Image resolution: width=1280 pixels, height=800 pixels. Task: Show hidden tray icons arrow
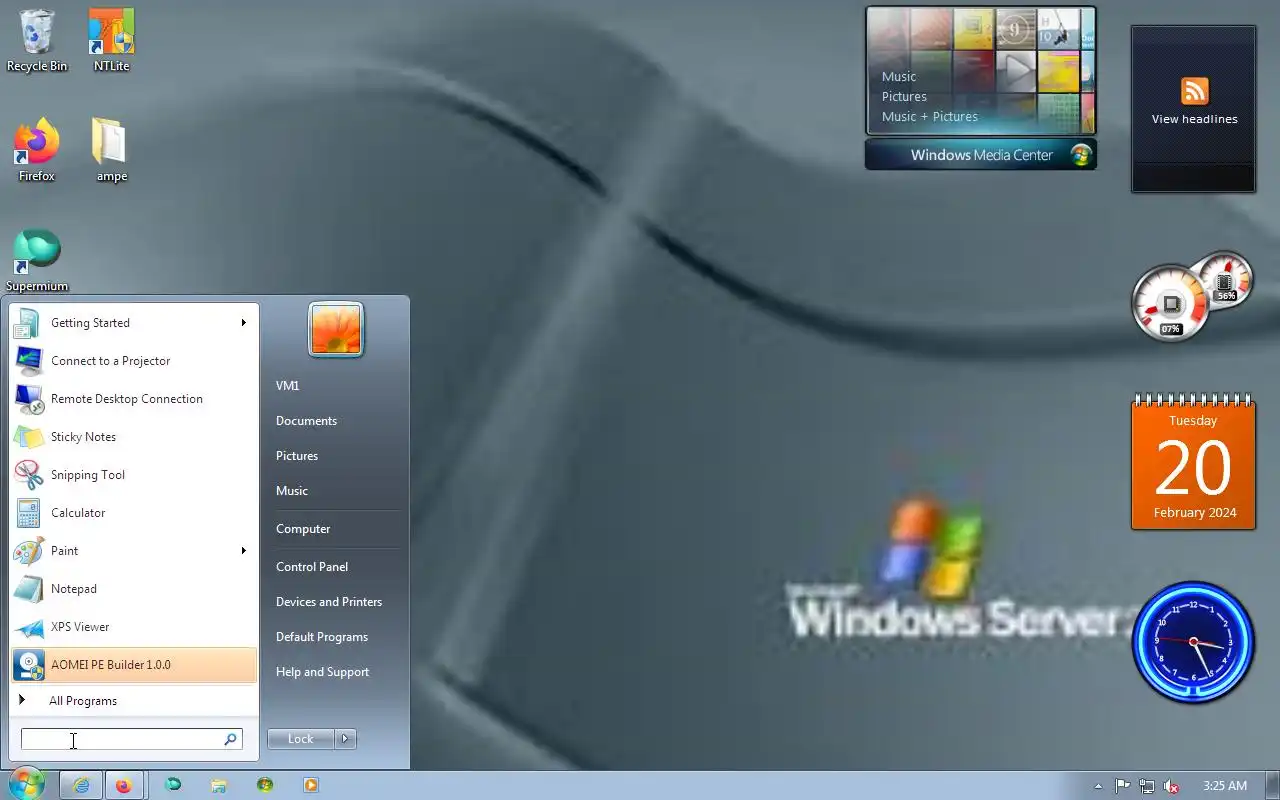click(1099, 786)
